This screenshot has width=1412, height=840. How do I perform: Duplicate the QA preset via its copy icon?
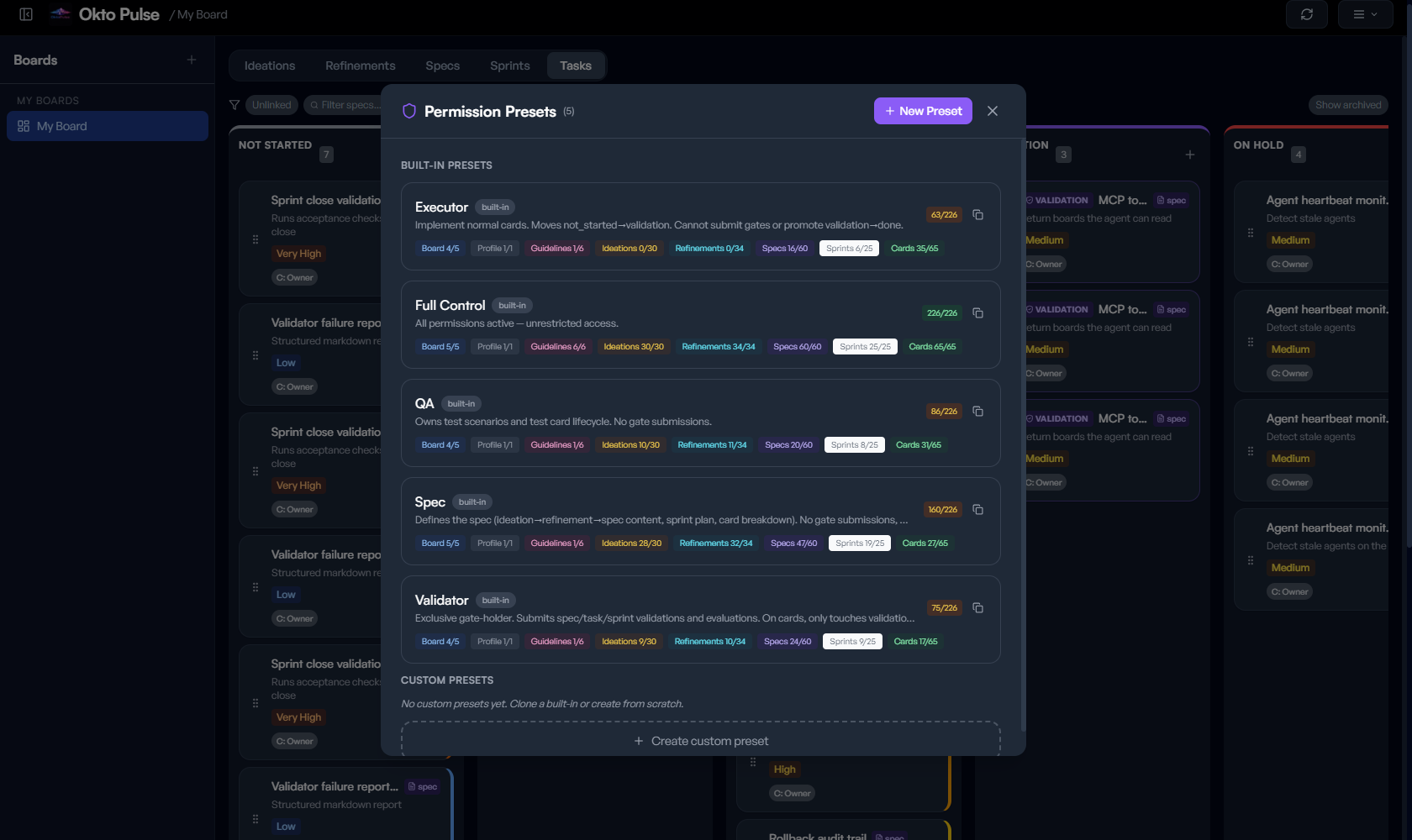coord(977,412)
